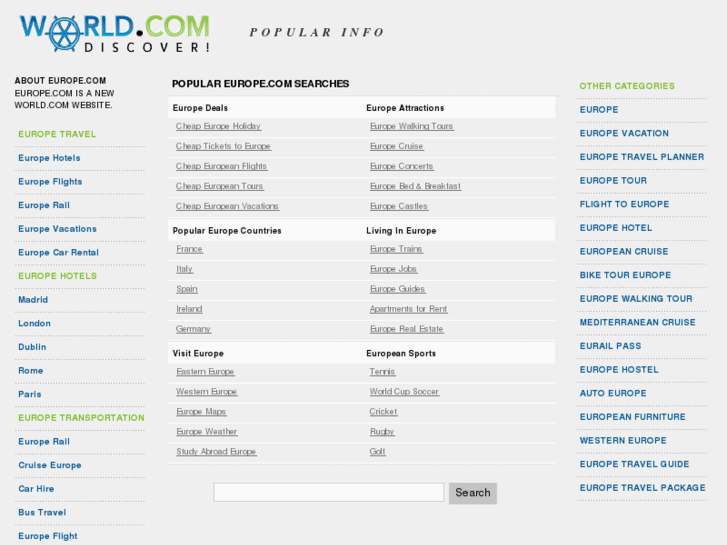Open the Europe Real Estate link
The image size is (727, 545).
[407, 329]
